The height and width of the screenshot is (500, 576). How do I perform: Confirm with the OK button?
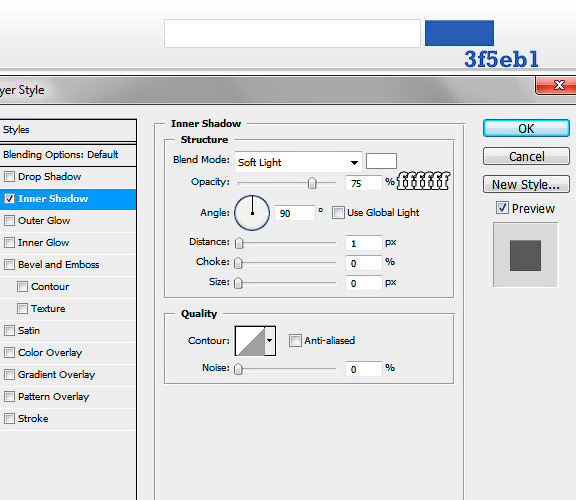coord(526,128)
